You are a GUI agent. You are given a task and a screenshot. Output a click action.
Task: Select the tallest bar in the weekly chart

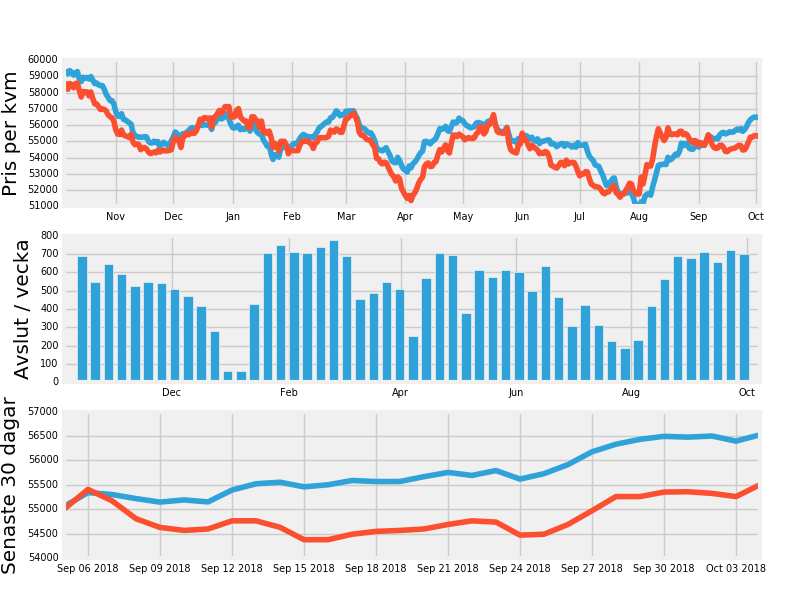click(334, 311)
